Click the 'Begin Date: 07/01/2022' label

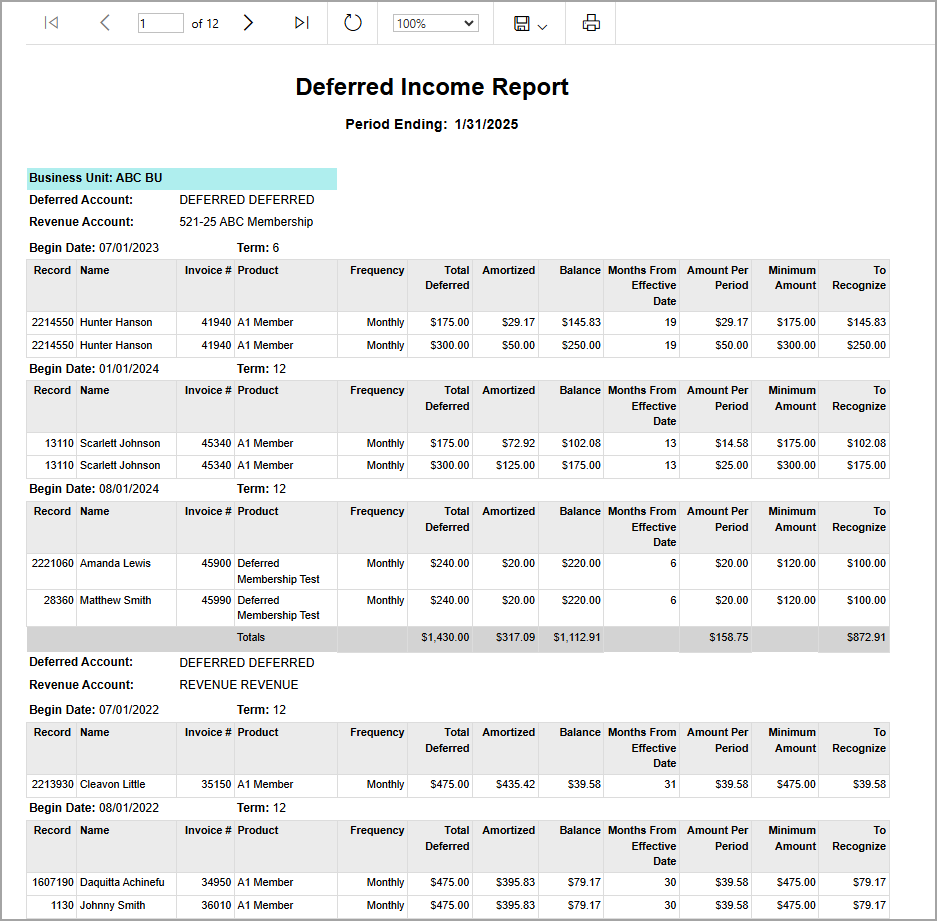[94, 710]
